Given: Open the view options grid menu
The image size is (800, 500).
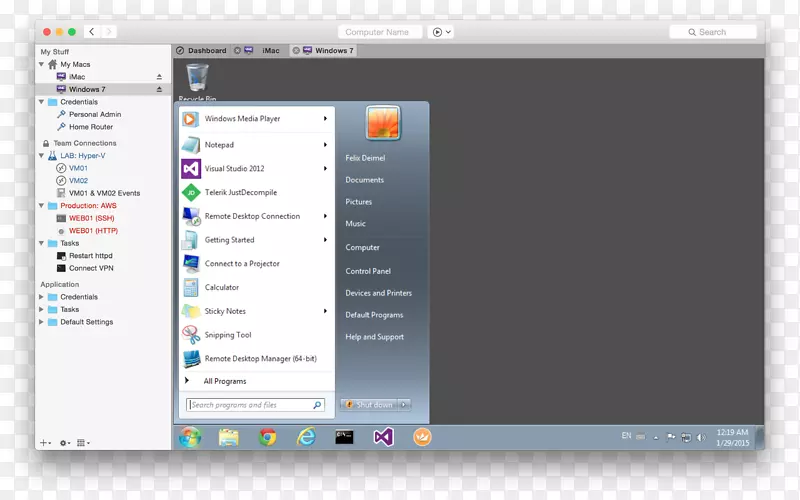Looking at the screenshot, I should [83, 443].
